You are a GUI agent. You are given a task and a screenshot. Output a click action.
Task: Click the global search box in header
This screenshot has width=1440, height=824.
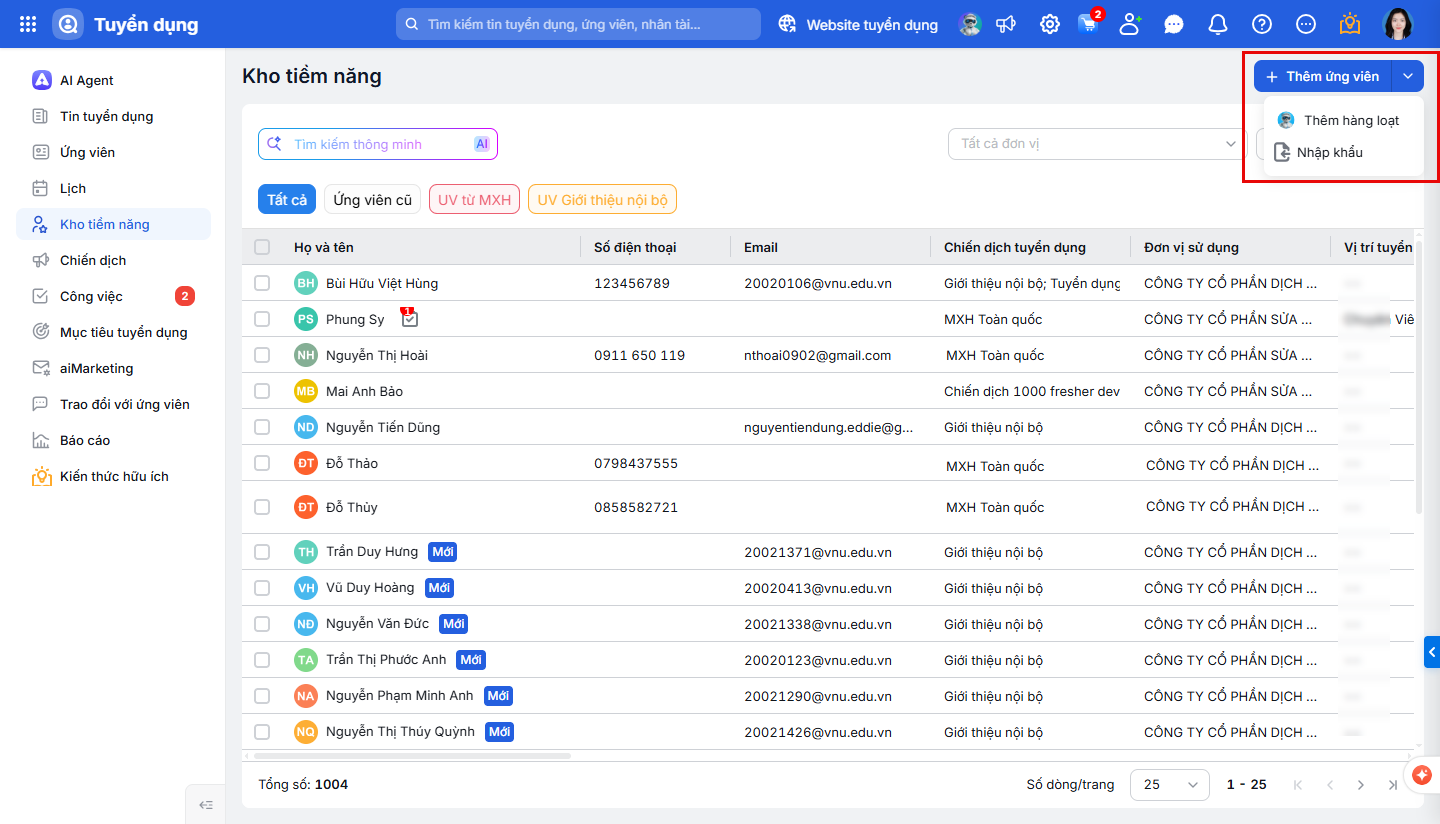click(x=578, y=24)
